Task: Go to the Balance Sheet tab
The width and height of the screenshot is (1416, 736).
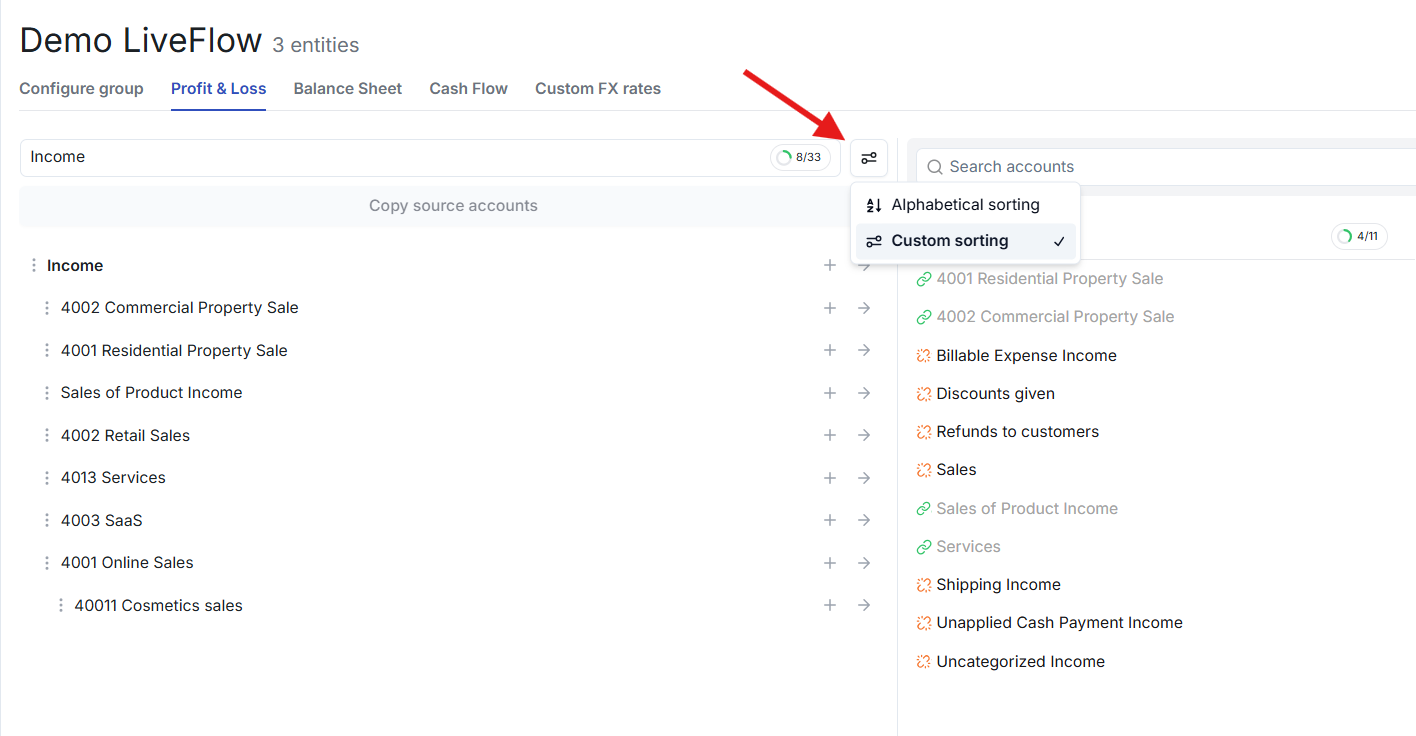Action: pyautogui.click(x=348, y=89)
